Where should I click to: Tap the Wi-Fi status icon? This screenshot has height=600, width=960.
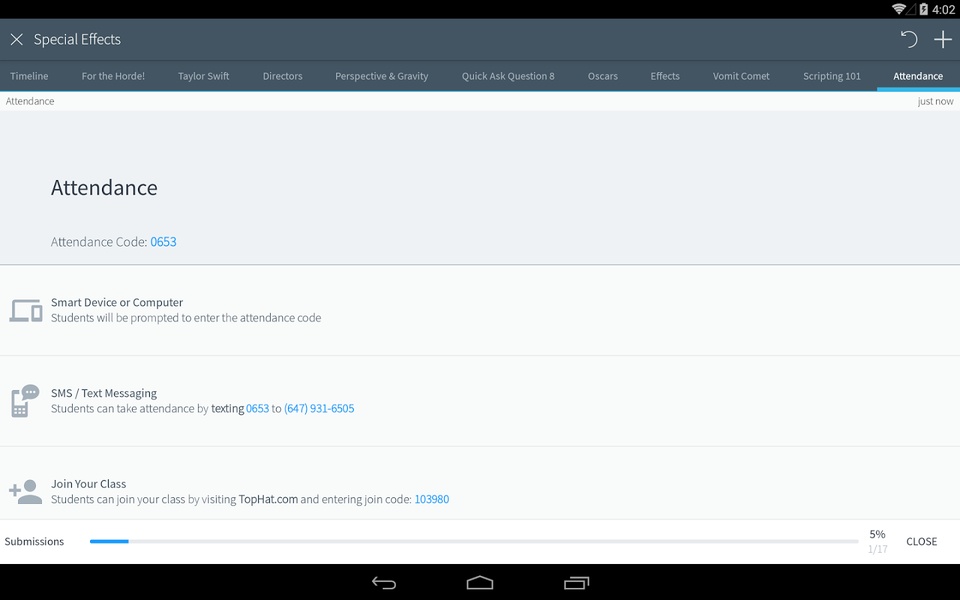click(x=899, y=9)
